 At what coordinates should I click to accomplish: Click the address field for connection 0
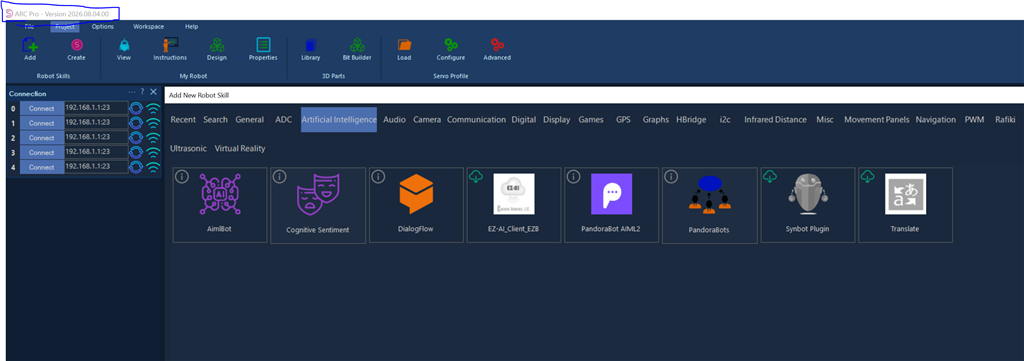[x=96, y=108]
